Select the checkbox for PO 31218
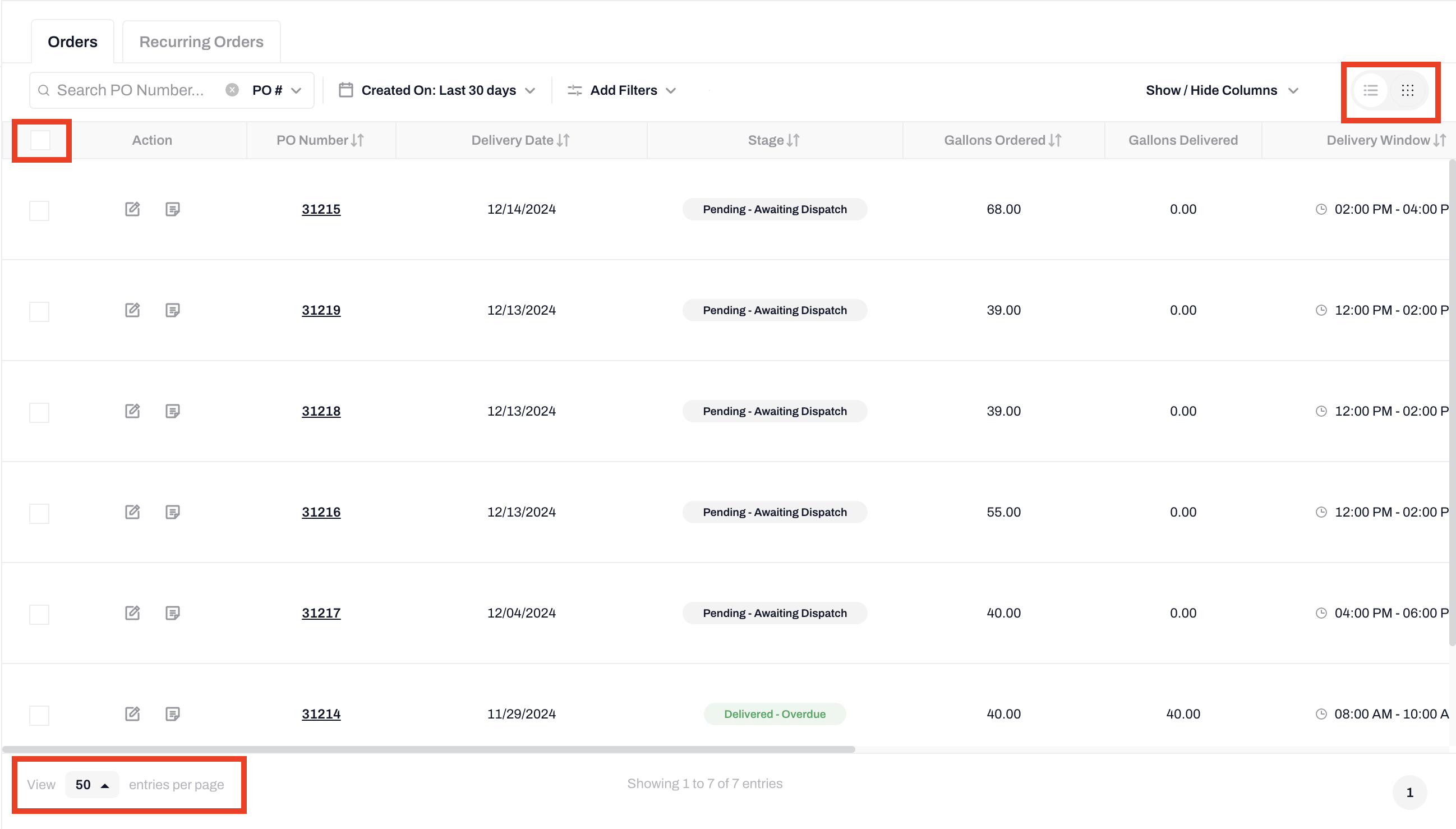1456x829 pixels. pyautogui.click(x=39, y=412)
